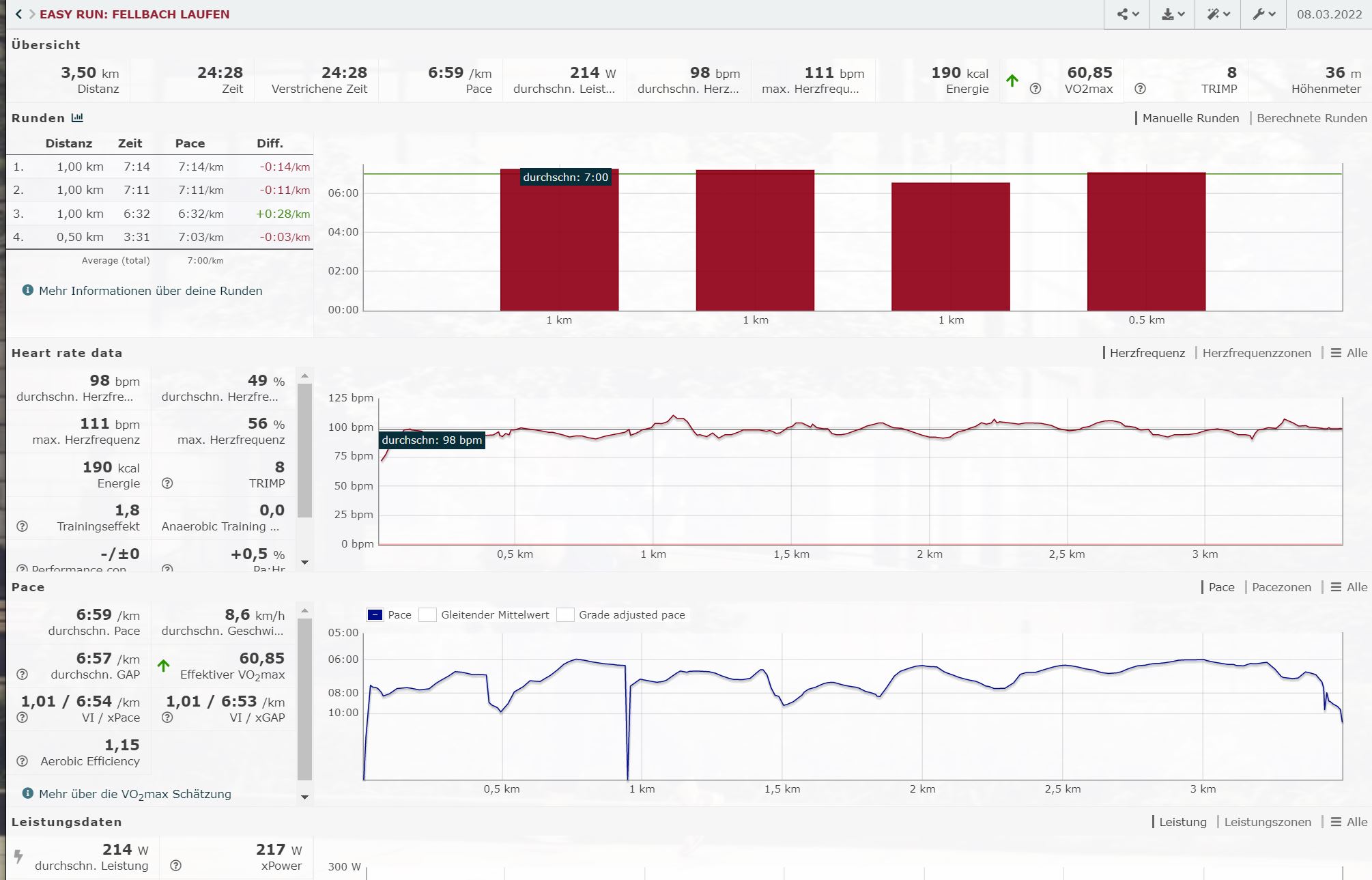Open the download/export dropdown
Screen dimensions: 1372x880
coord(1173,14)
